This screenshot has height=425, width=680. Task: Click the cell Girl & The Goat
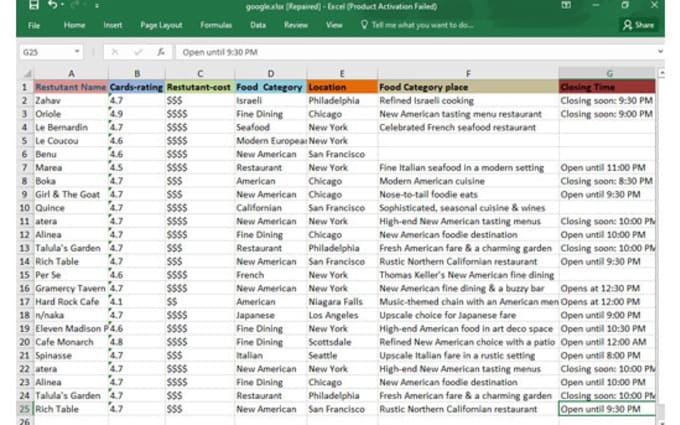click(x=71, y=195)
